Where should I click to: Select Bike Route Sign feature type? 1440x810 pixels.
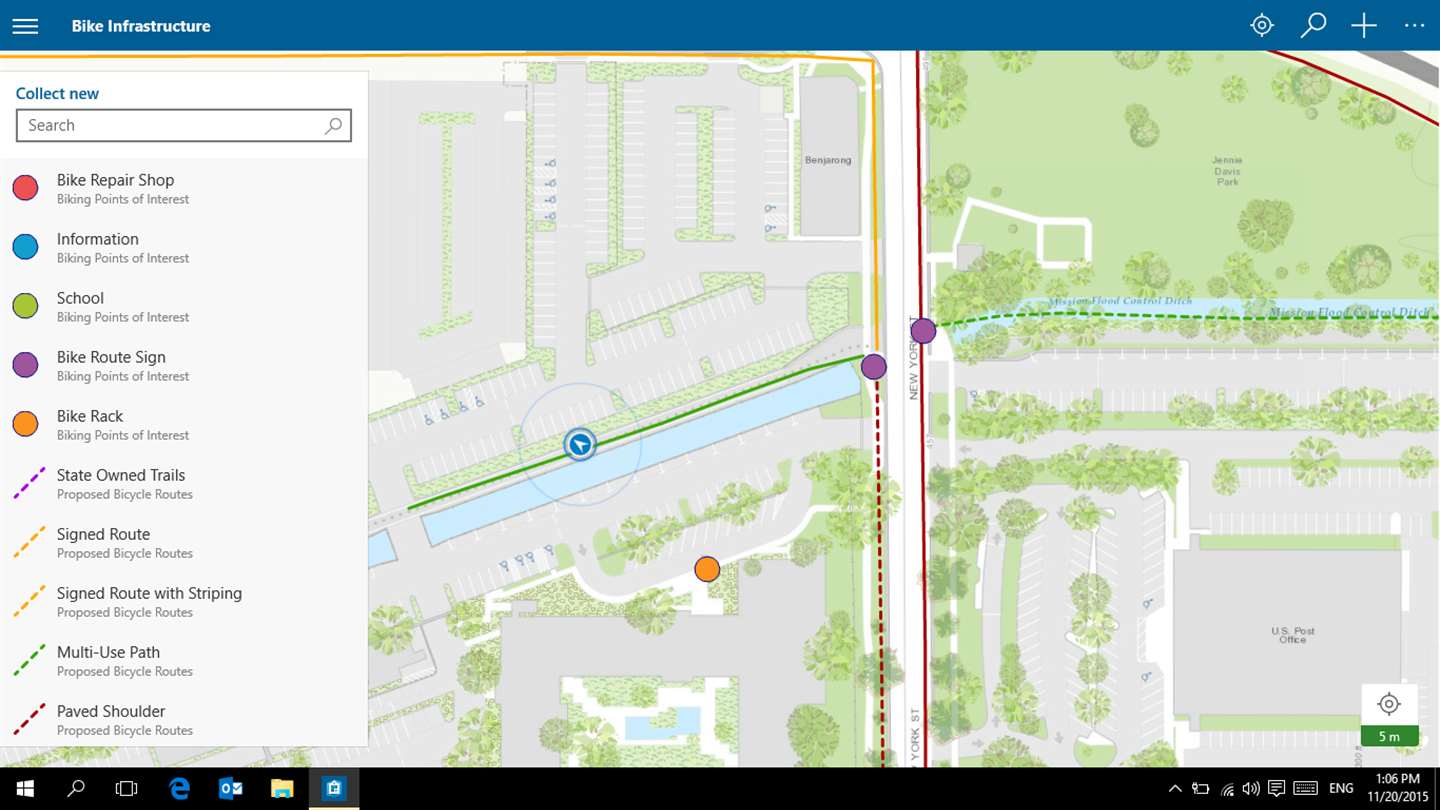184,365
